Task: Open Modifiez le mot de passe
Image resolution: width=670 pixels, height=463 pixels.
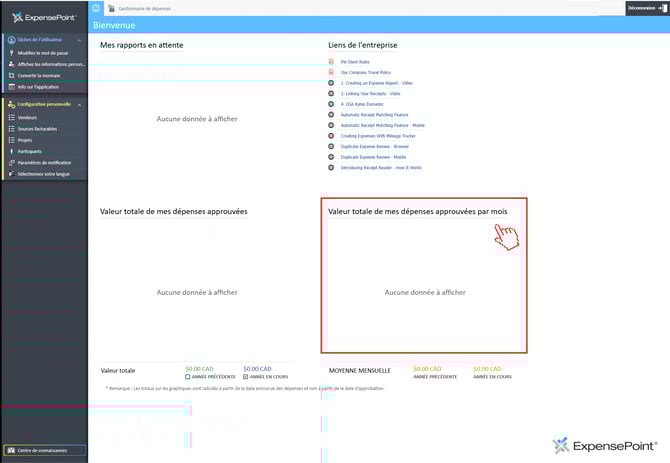Action: (43, 53)
